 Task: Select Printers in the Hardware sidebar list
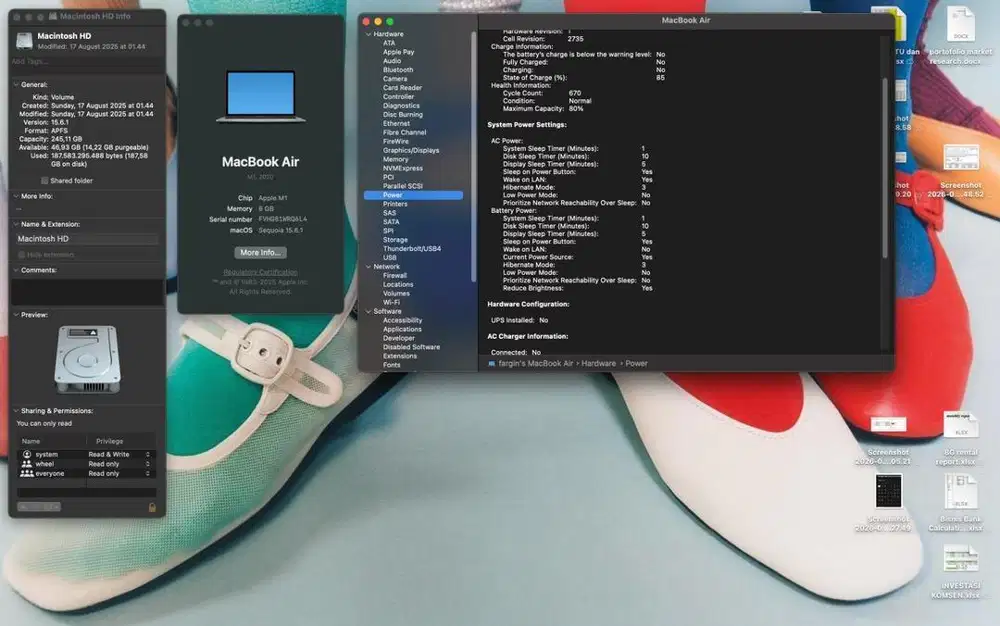(395, 204)
